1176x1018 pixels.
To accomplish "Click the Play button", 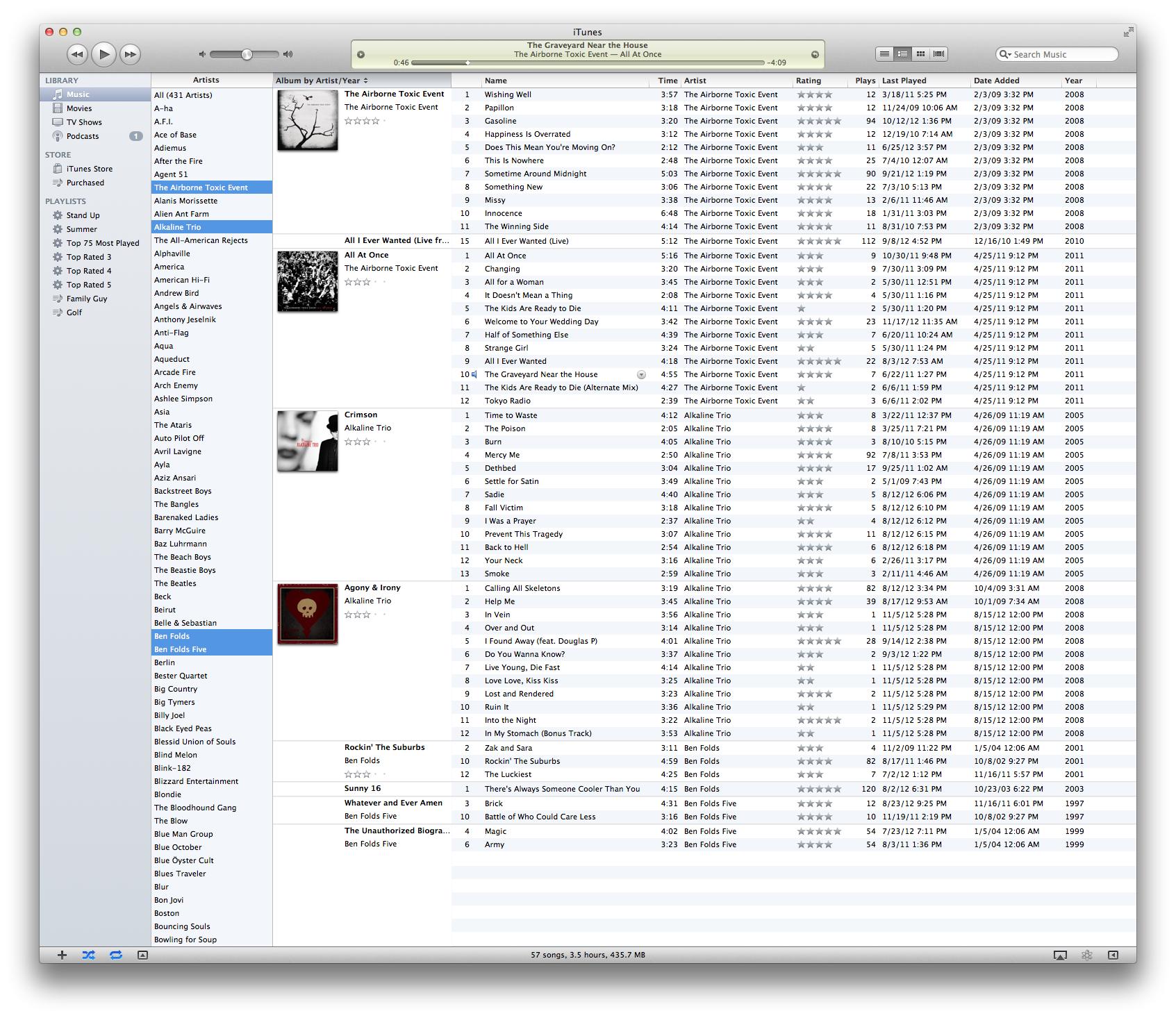I will coord(103,53).
